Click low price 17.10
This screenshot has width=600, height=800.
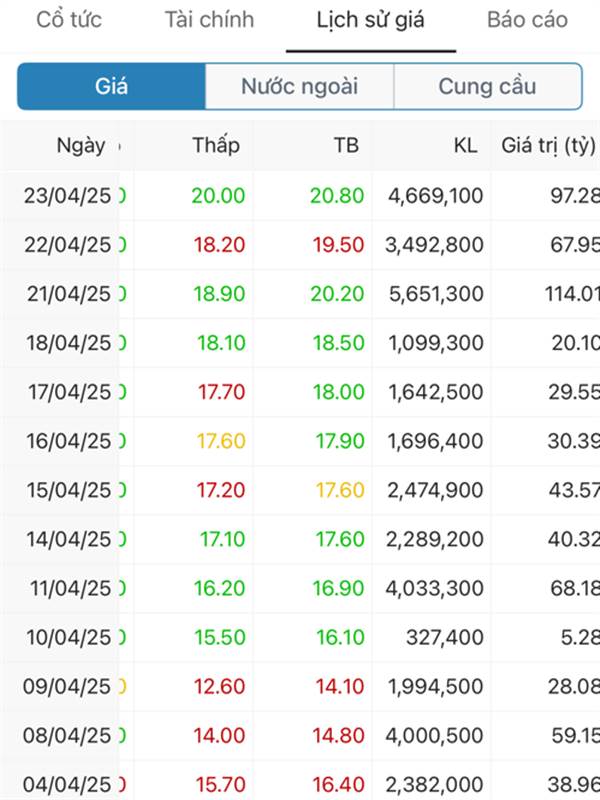click(x=222, y=539)
